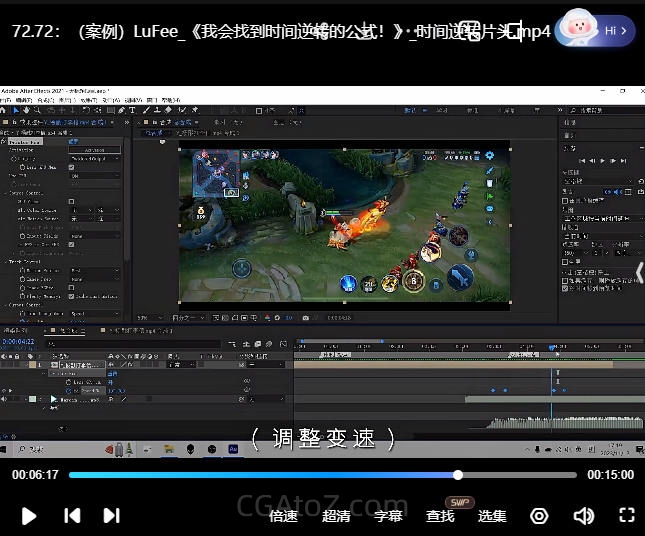645x536 pixels.
Task: Enter fullscreen mode
Action: (627, 516)
